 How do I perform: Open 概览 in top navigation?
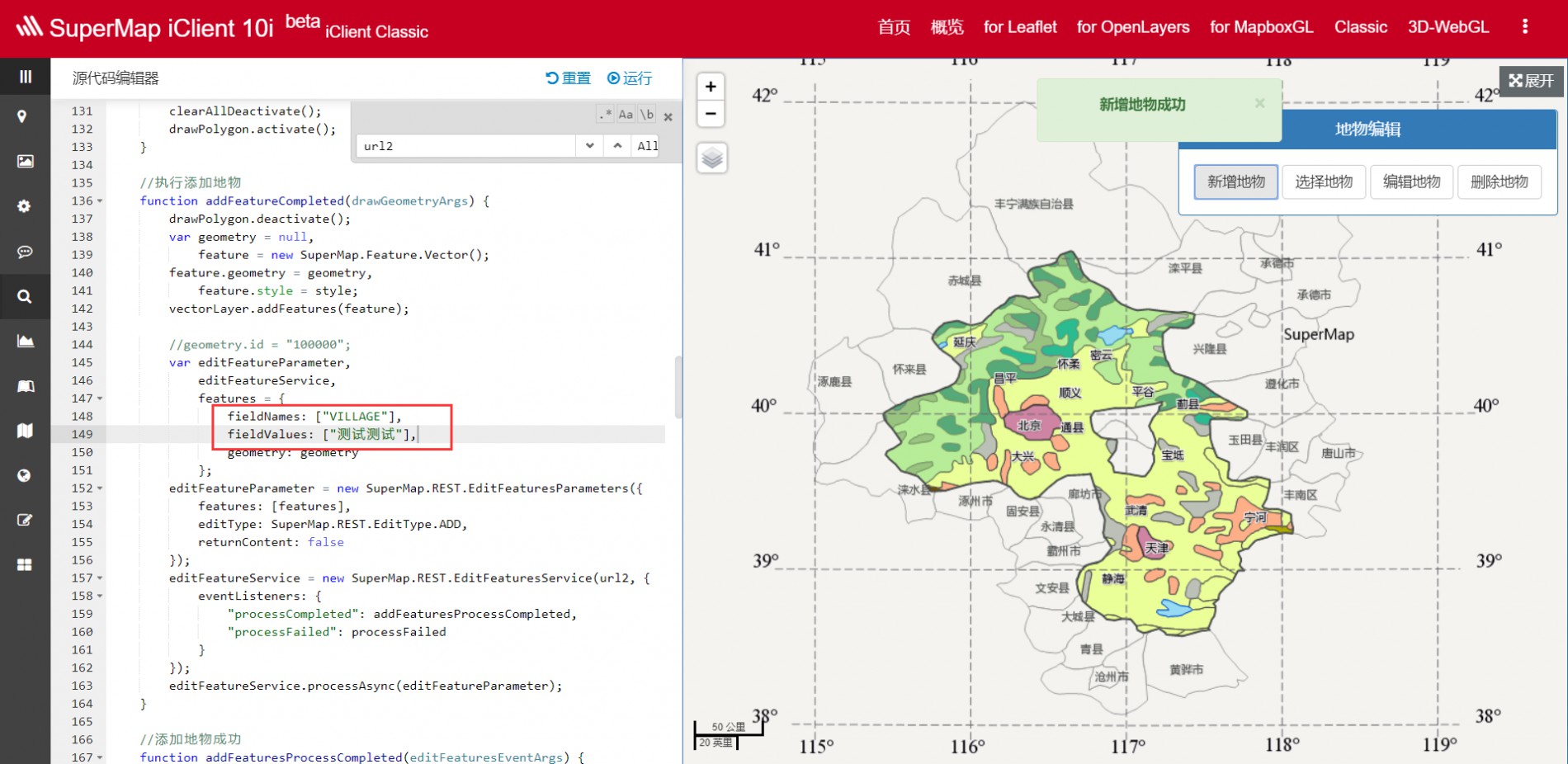pos(947,27)
